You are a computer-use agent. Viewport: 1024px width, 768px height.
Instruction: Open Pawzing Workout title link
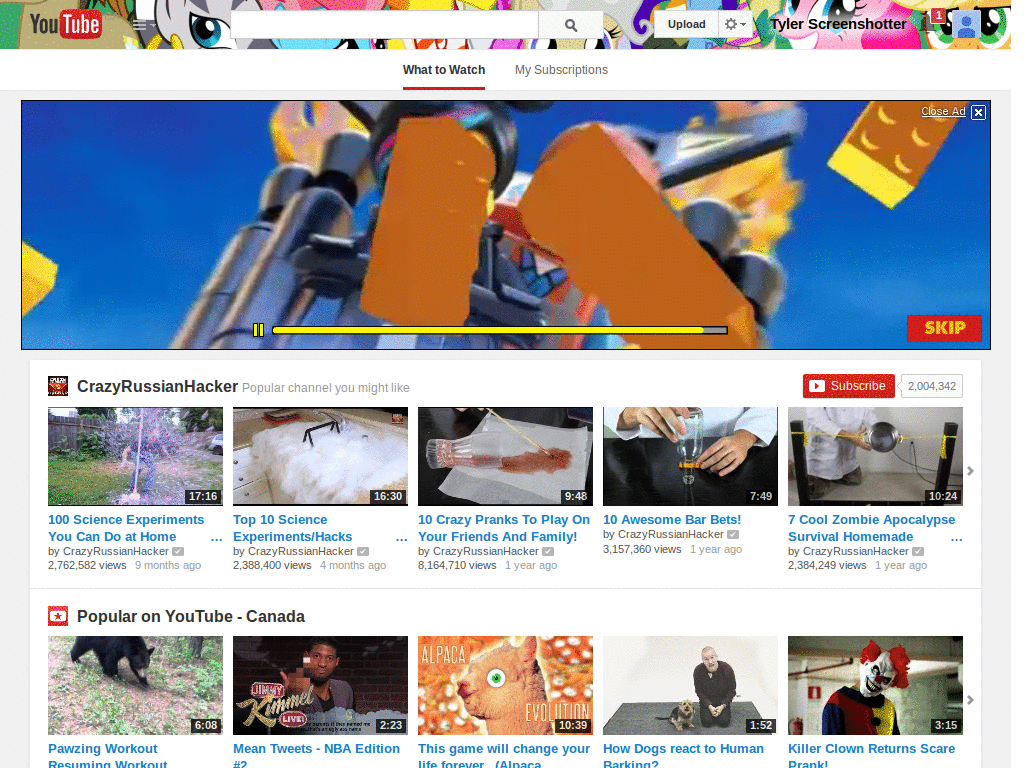click(x=108, y=756)
